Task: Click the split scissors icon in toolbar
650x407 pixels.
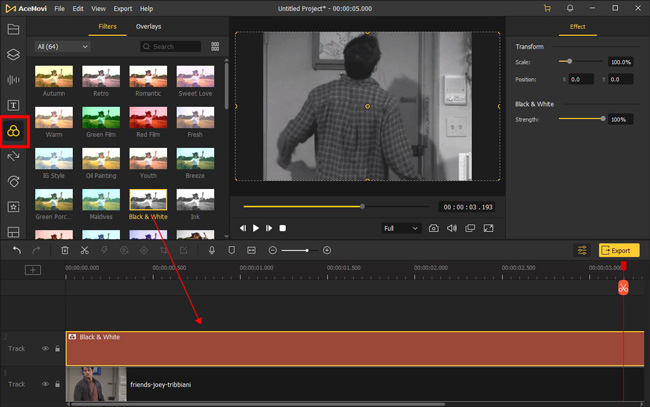Action: (x=85, y=250)
